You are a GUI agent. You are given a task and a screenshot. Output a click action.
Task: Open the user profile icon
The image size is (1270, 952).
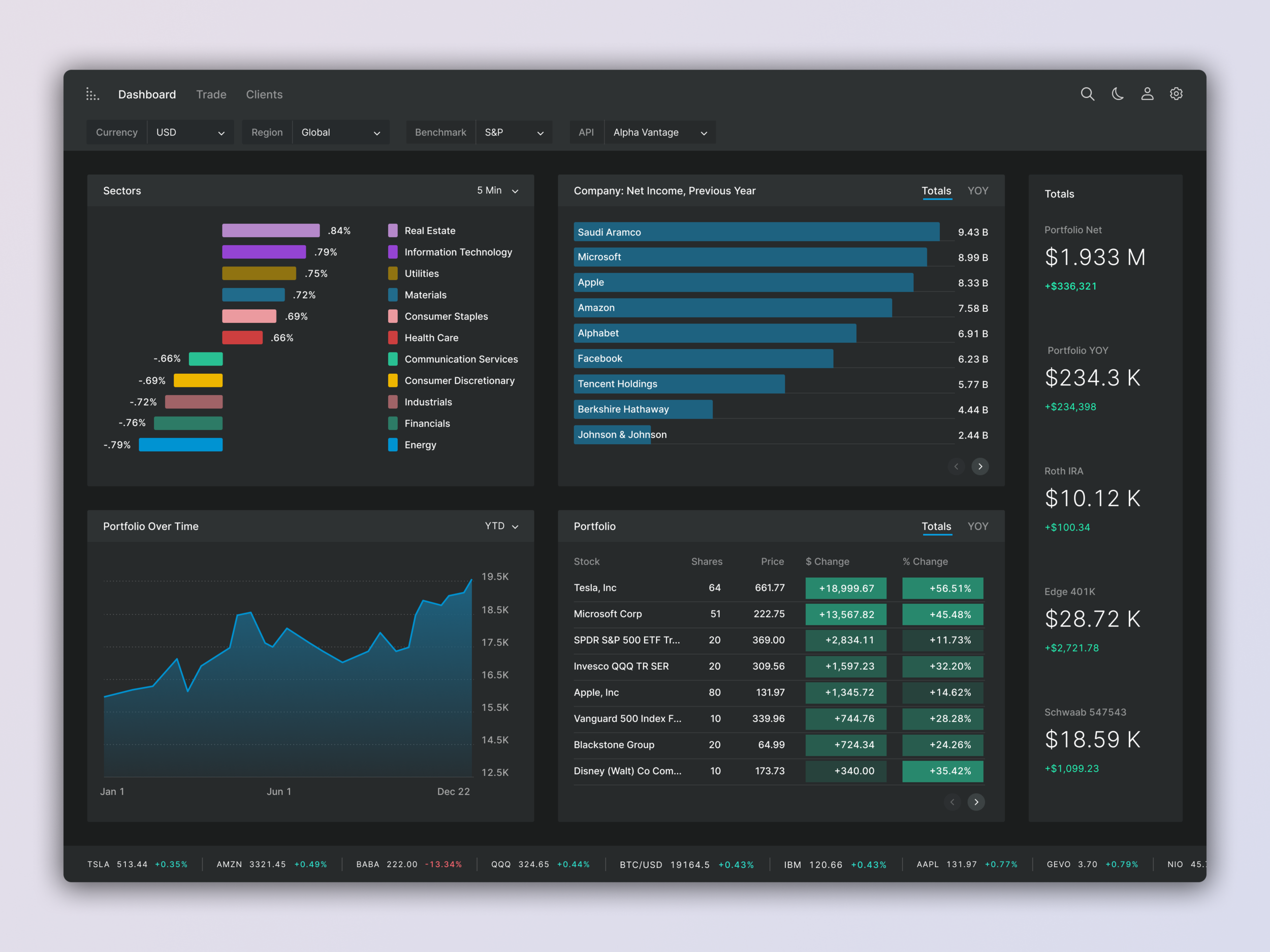[x=1147, y=94]
